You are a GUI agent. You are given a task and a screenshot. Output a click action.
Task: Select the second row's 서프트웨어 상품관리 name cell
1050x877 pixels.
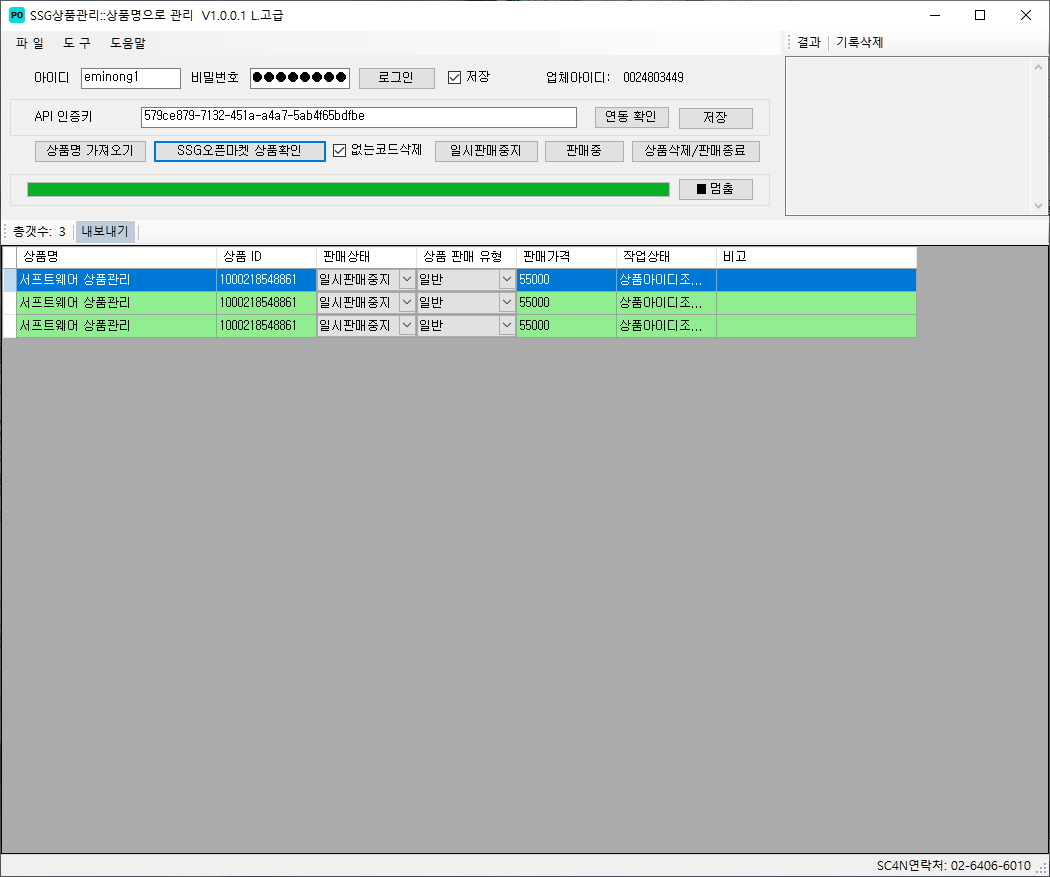coord(117,303)
